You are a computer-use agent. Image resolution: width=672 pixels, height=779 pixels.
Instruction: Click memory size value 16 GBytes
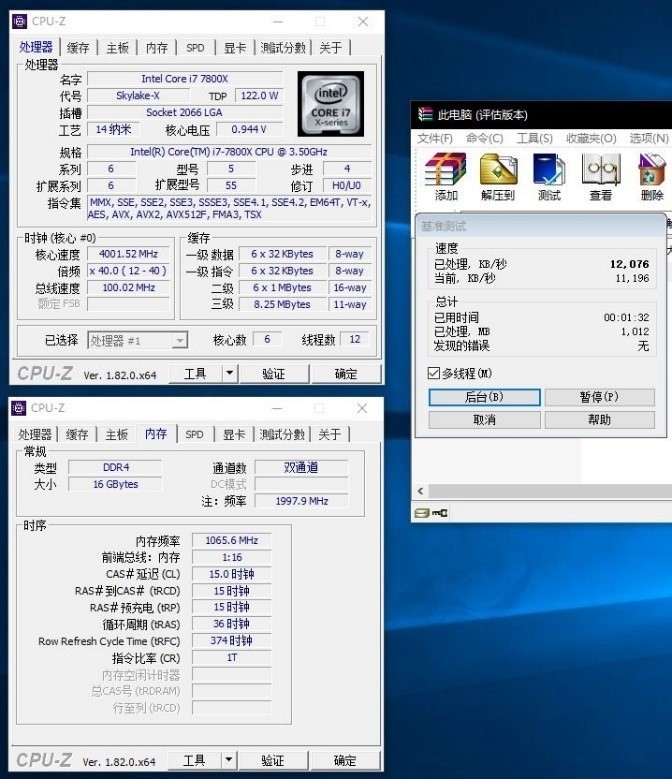pyautogui.click(x=116, y=484)
